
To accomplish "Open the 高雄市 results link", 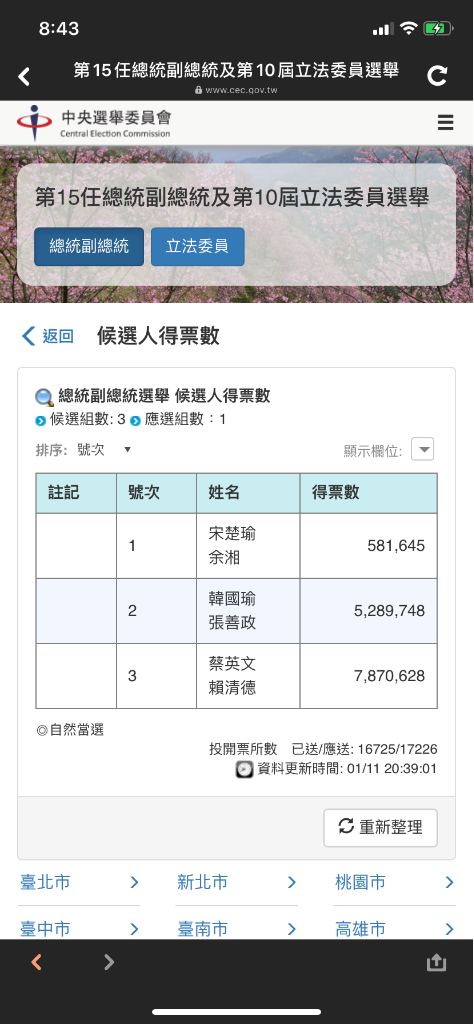I will [x=394, y=929].
